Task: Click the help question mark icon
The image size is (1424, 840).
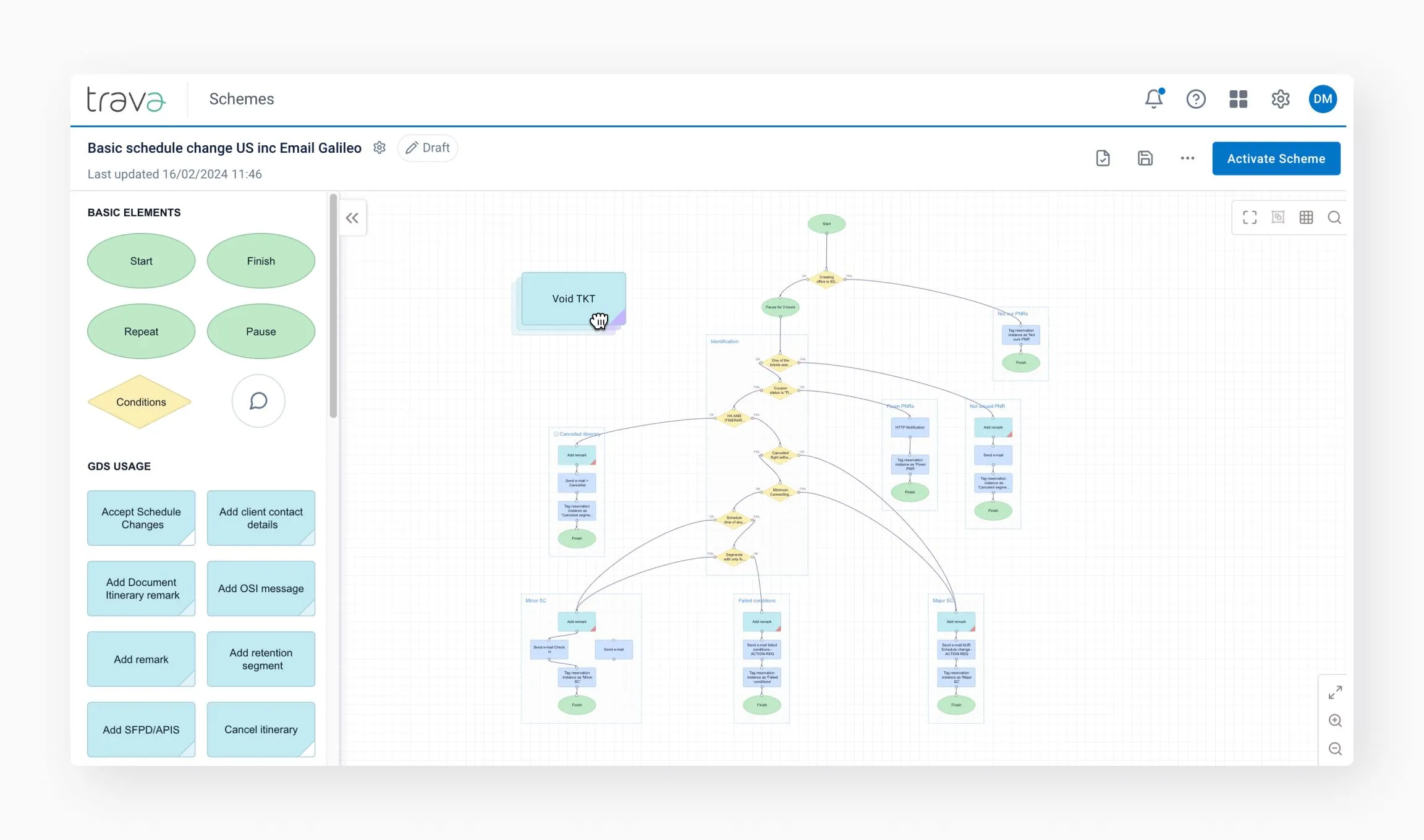Action: [x=1196, y=99]
